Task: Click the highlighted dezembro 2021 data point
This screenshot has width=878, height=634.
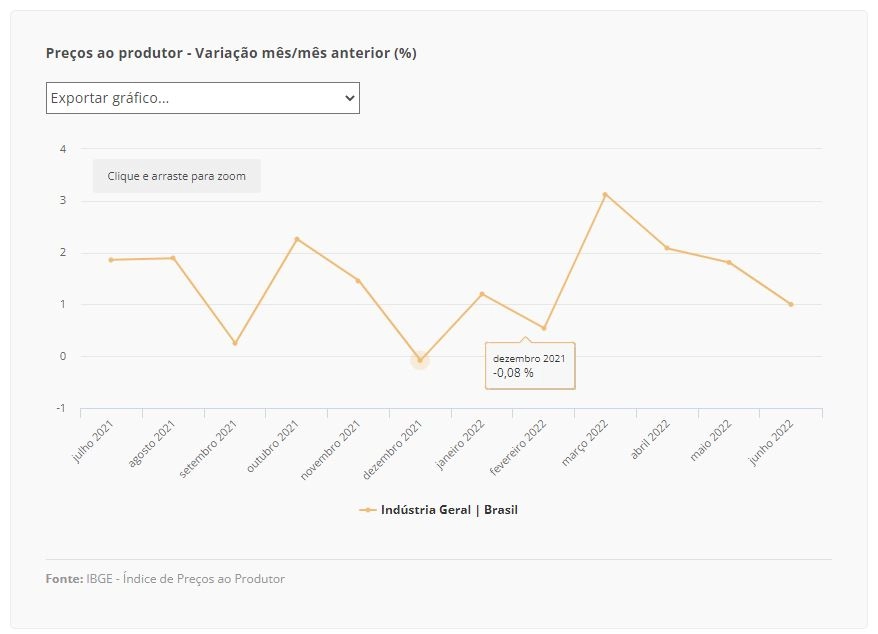Action: point(420,360)
